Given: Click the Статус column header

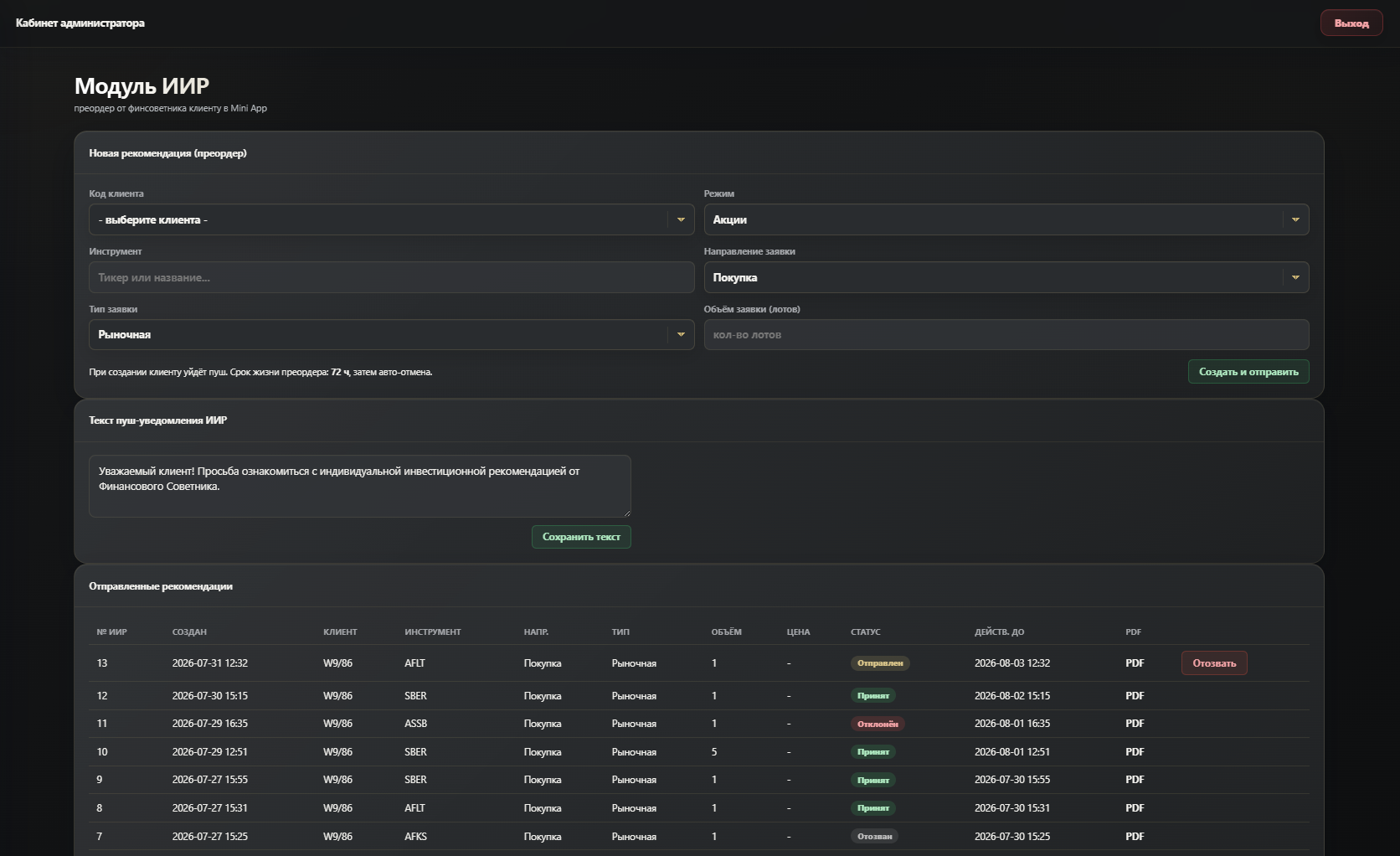Looking at the screenshot, I should 866,632.
